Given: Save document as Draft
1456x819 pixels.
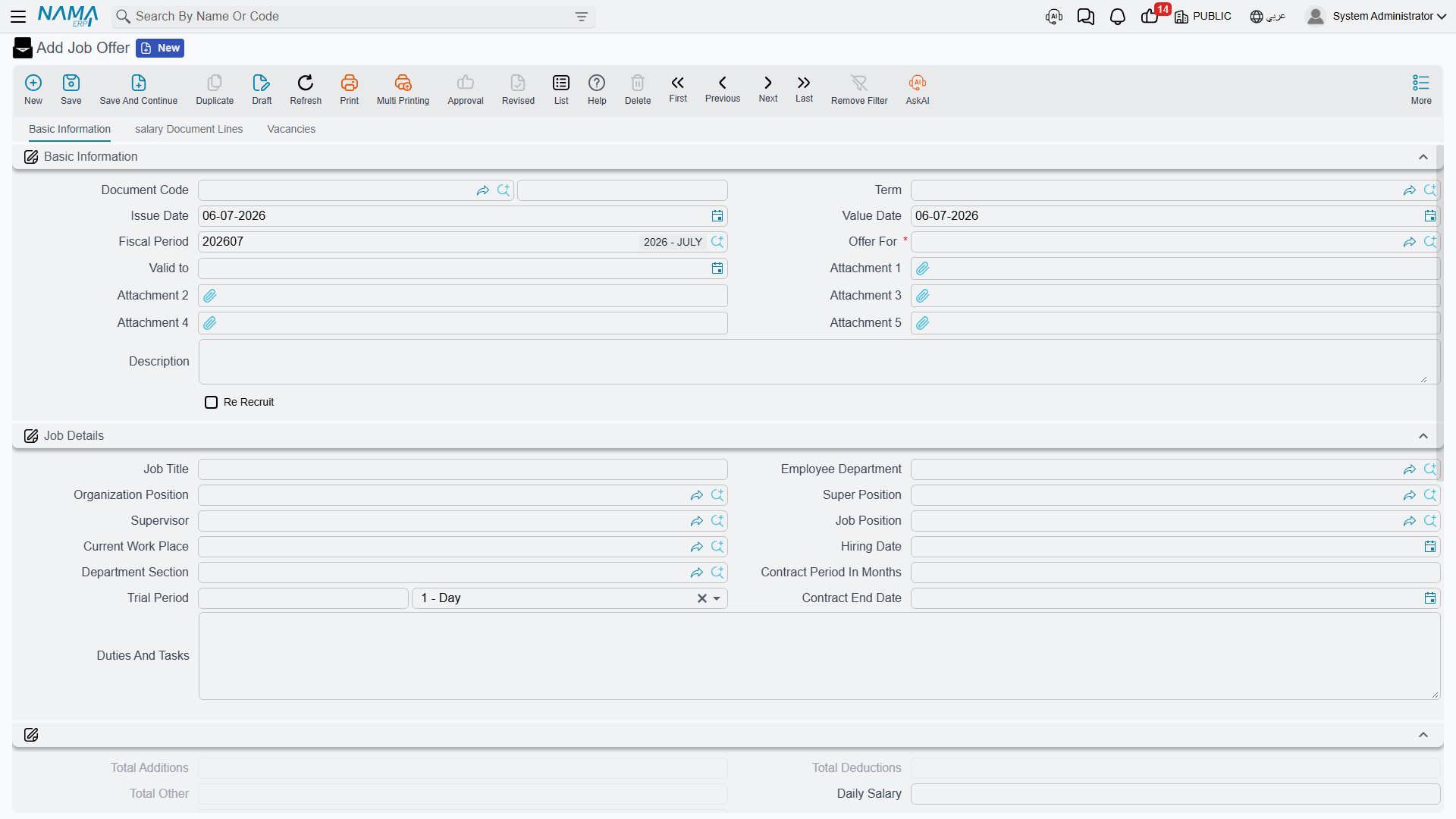Looking at the screenshot, I should 262,83.
